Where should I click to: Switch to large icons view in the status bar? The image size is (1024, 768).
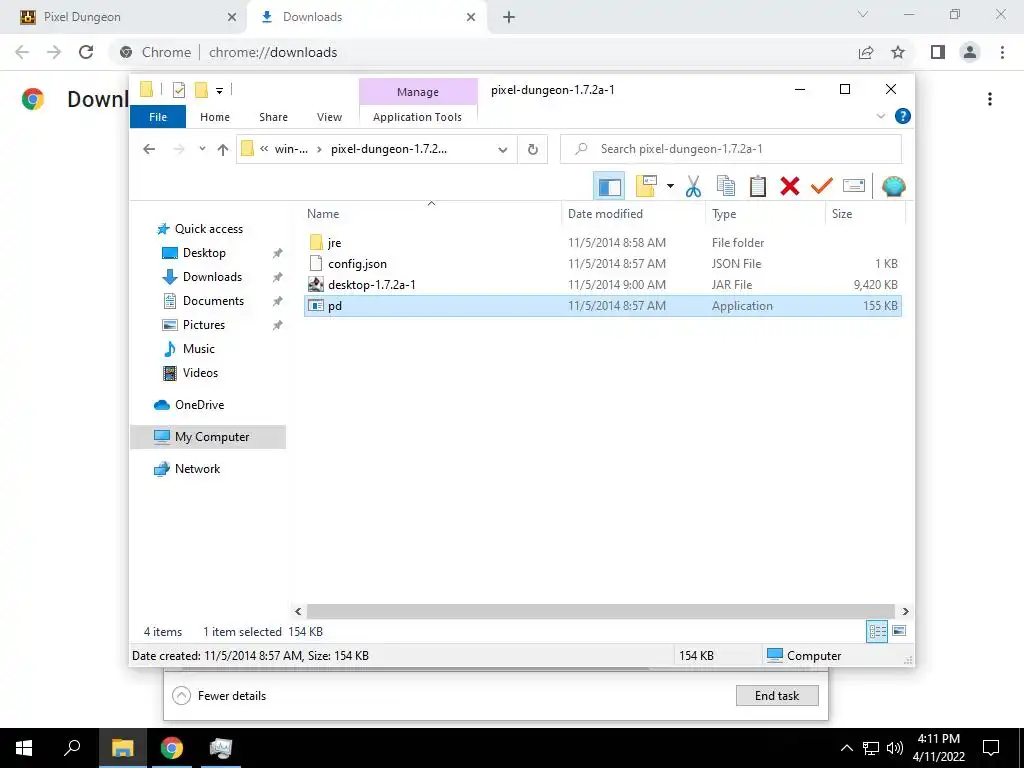tap(899, 631)
